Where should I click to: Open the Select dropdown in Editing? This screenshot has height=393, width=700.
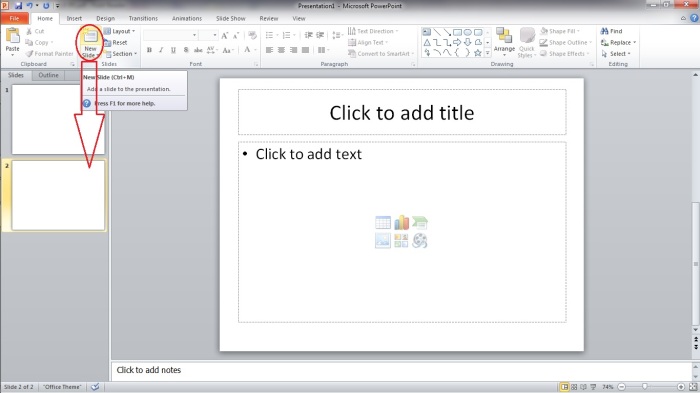[616, 54]
